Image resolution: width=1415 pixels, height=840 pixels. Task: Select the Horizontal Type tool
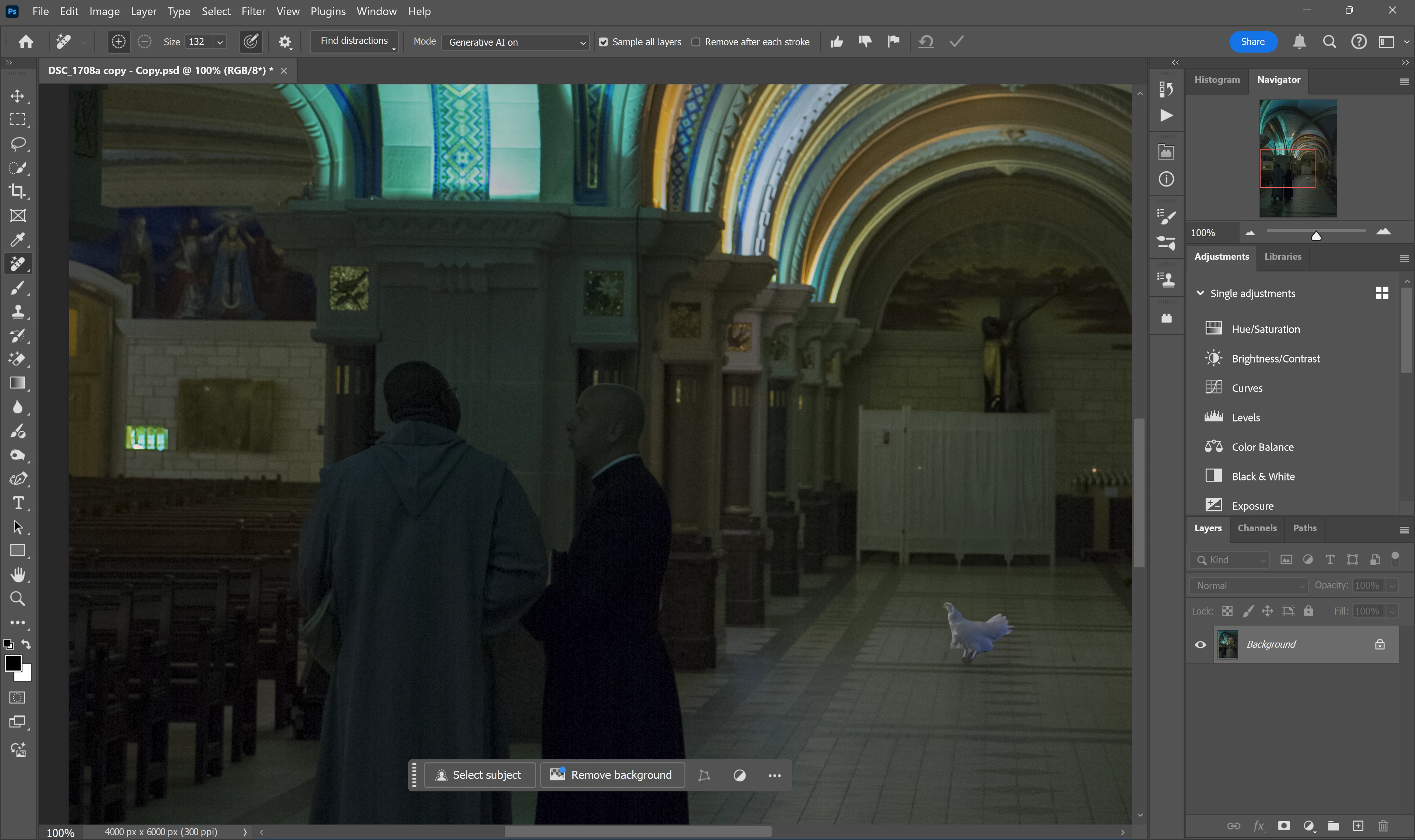(x=18, y=503)
